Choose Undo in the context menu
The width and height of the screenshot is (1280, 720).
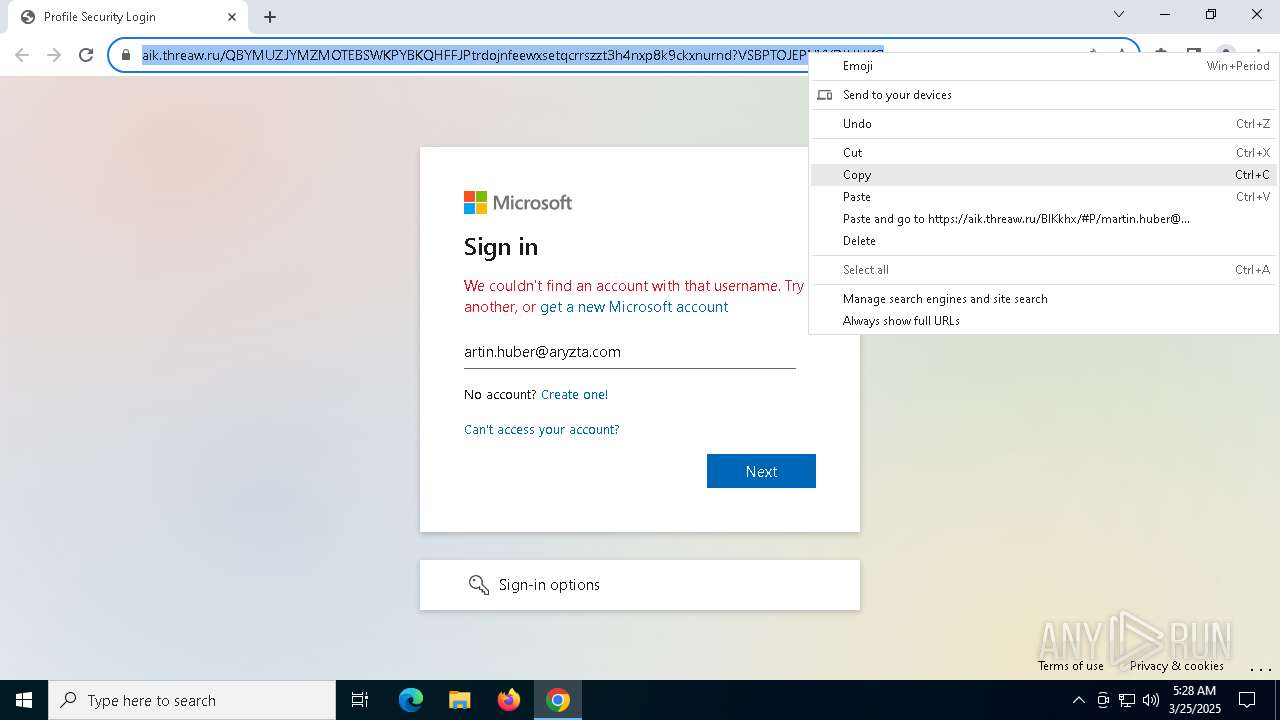tap(1044, 124)
